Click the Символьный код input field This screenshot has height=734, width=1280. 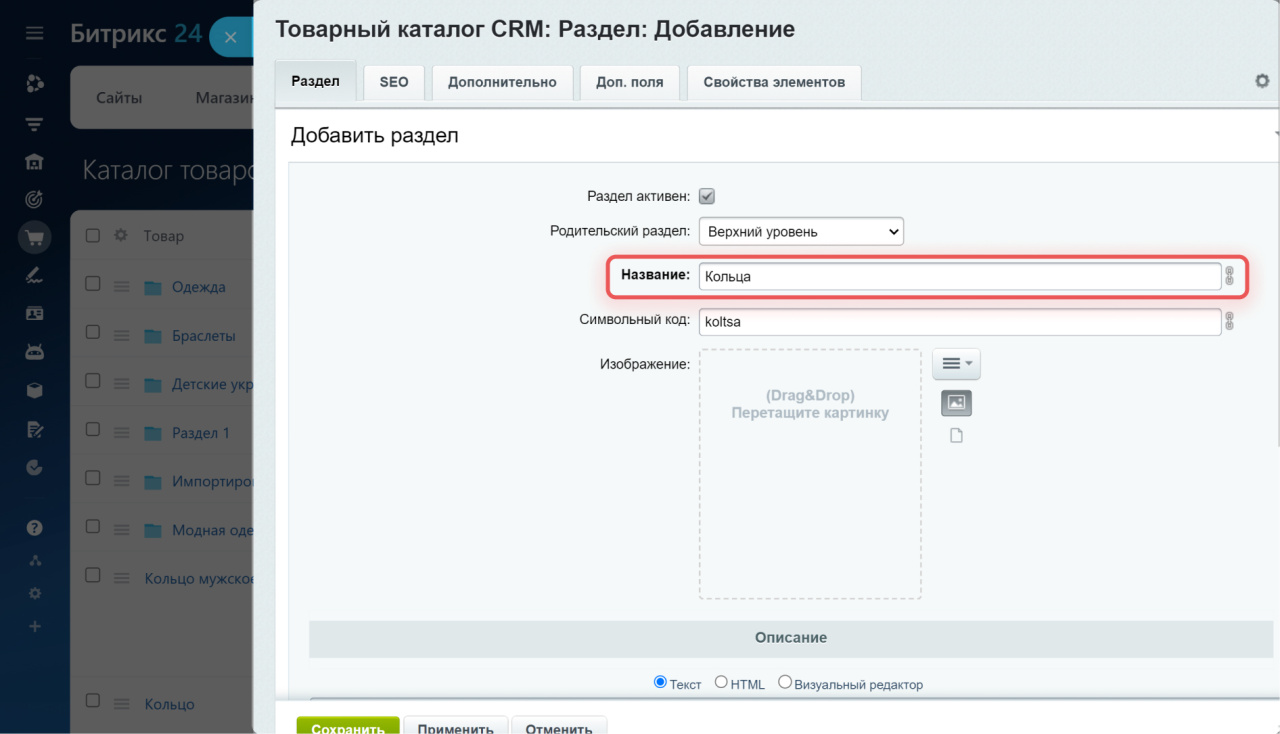[959, 321]
